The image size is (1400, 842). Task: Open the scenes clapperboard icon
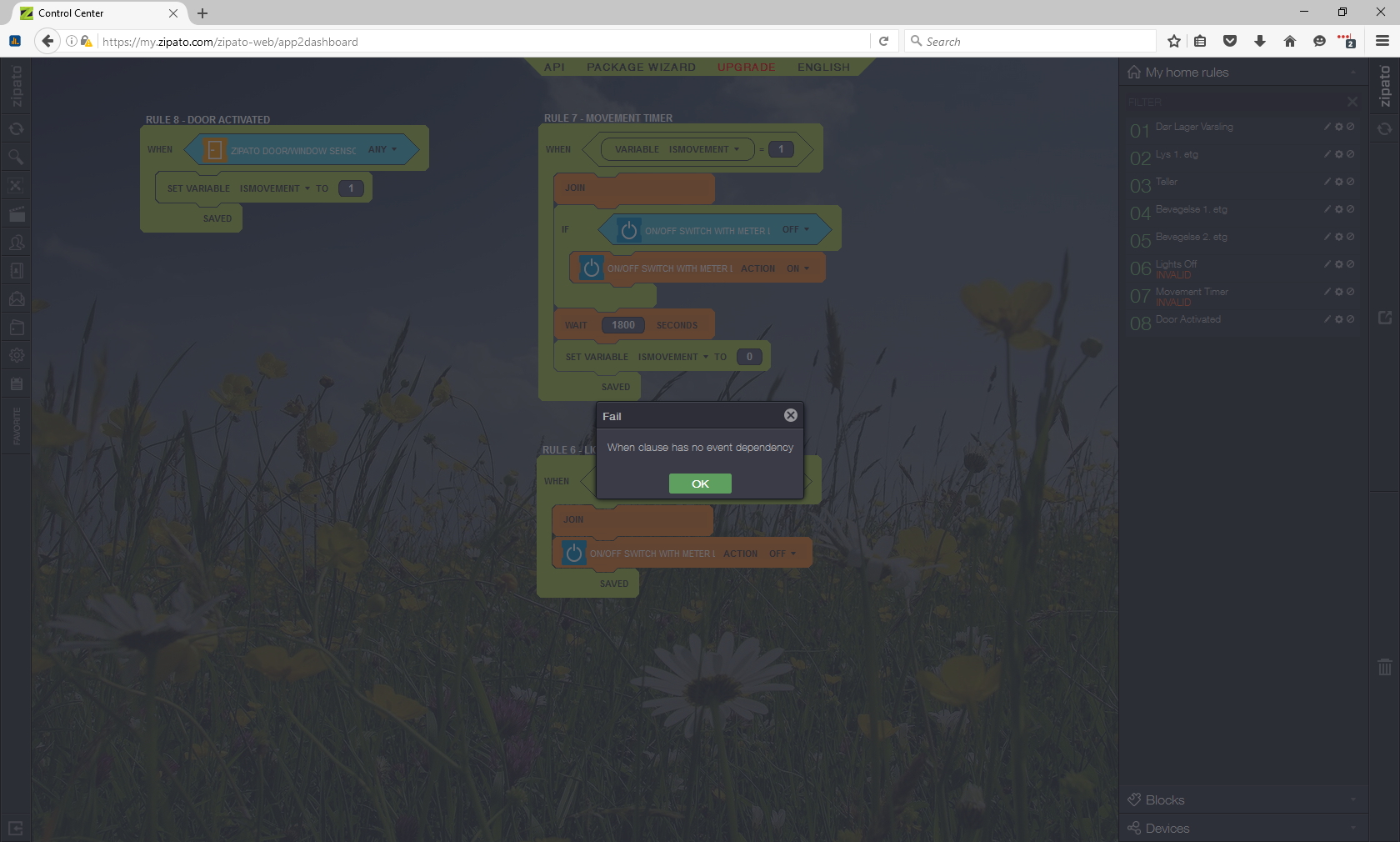click(x=16, y=213)
